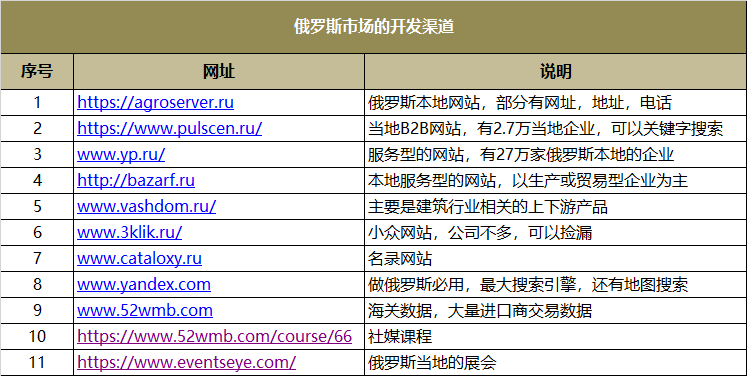Select the cell with number 9
The image size is (747, 376).
point(37,310)
